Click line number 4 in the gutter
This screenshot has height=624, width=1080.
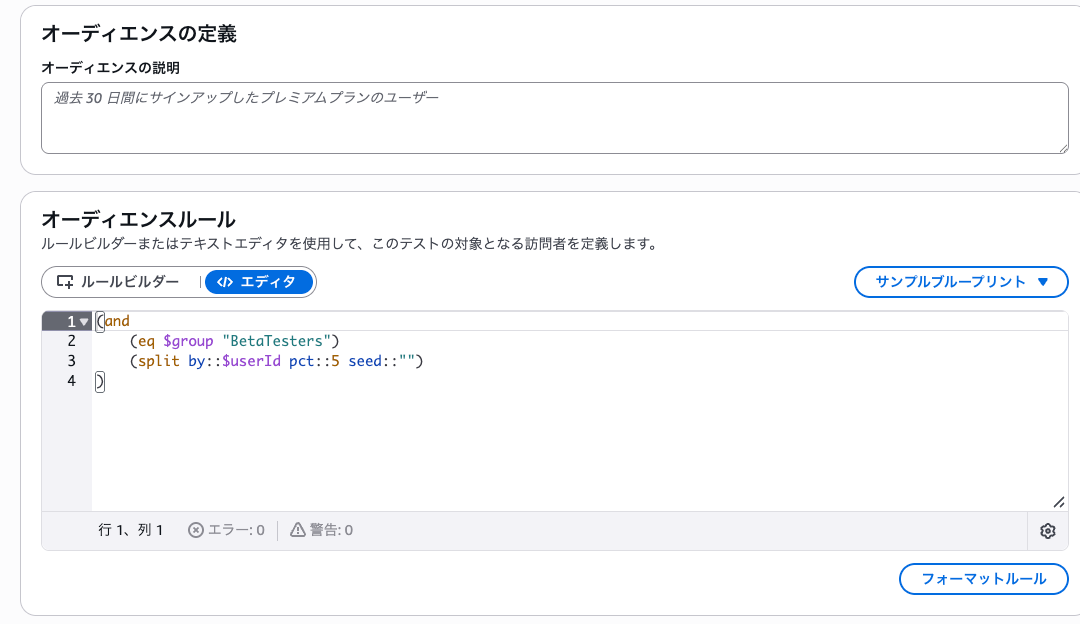coord(72,381)
